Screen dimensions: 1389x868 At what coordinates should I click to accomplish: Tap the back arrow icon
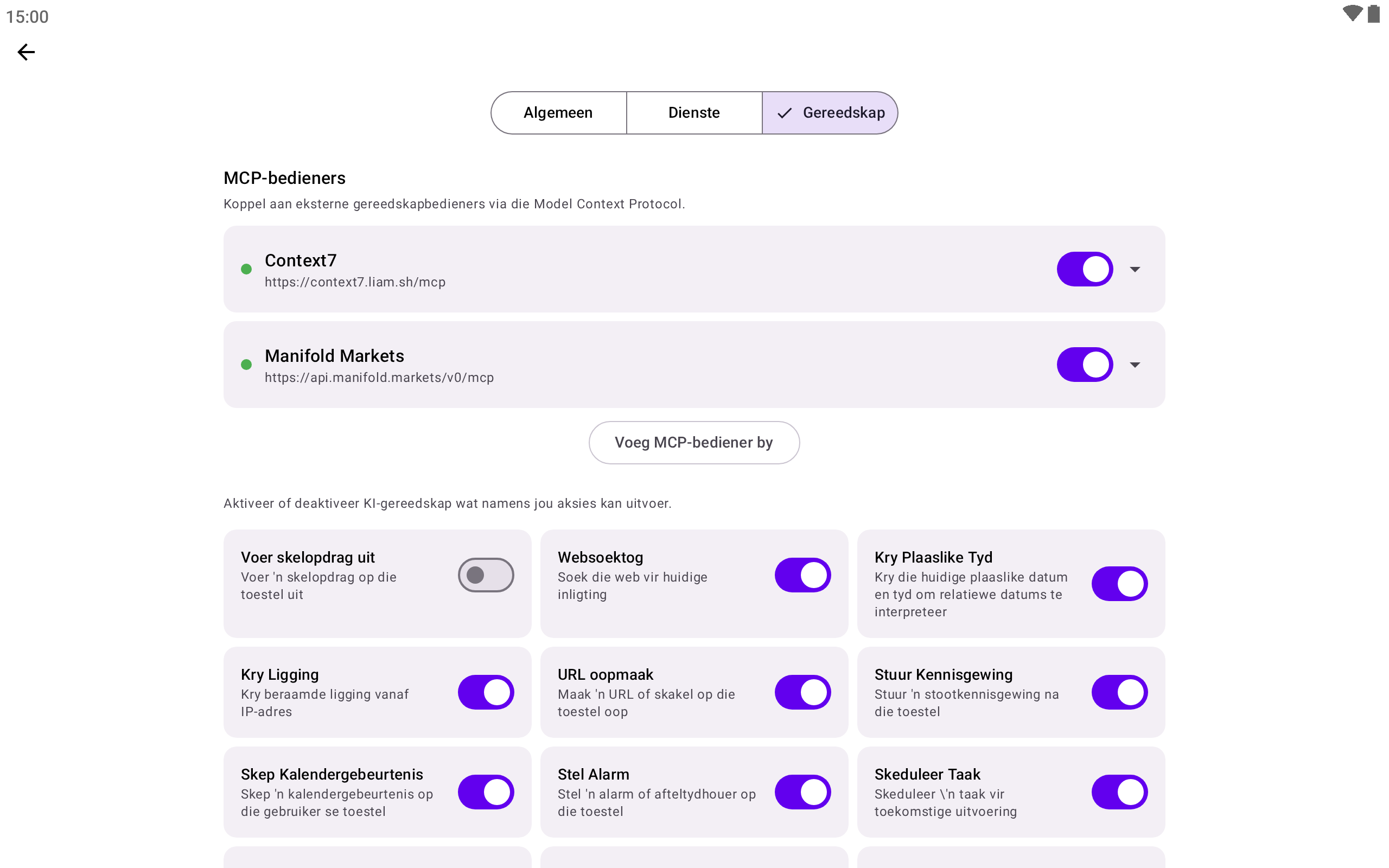tap(26, 52)
